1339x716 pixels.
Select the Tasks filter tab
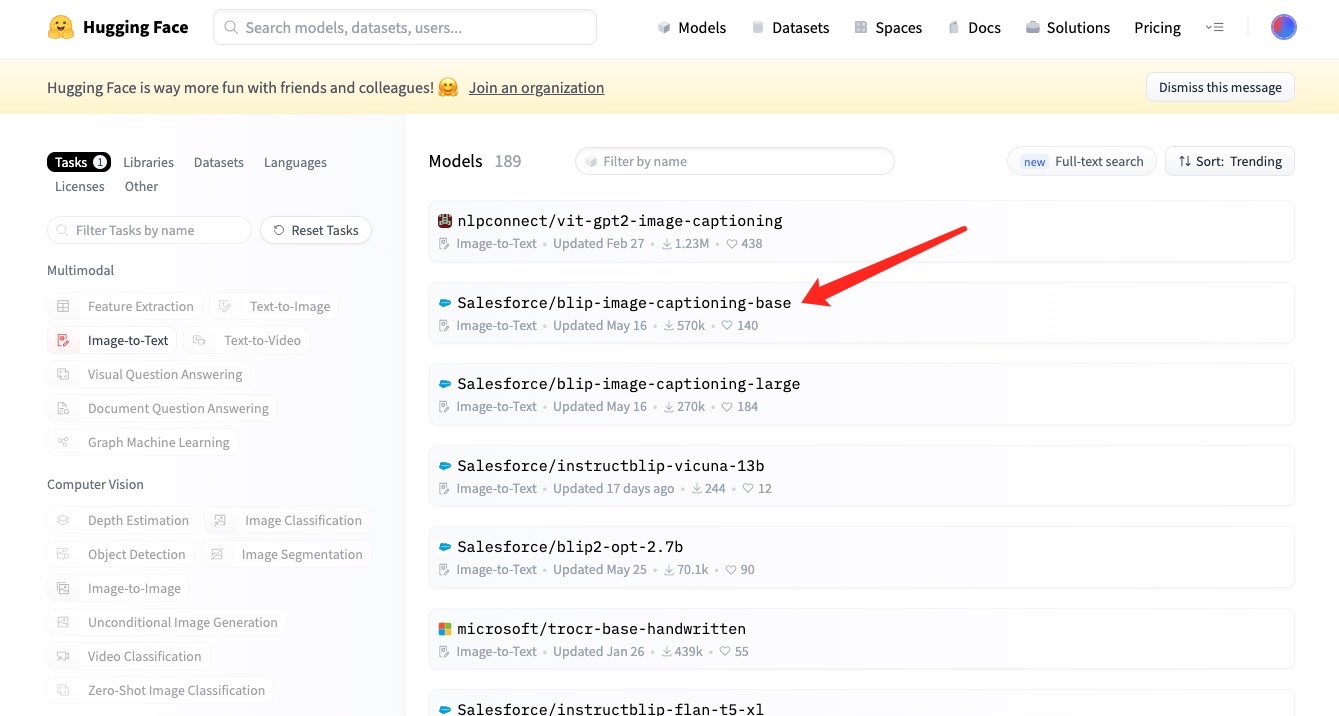(x=79, y=162)
